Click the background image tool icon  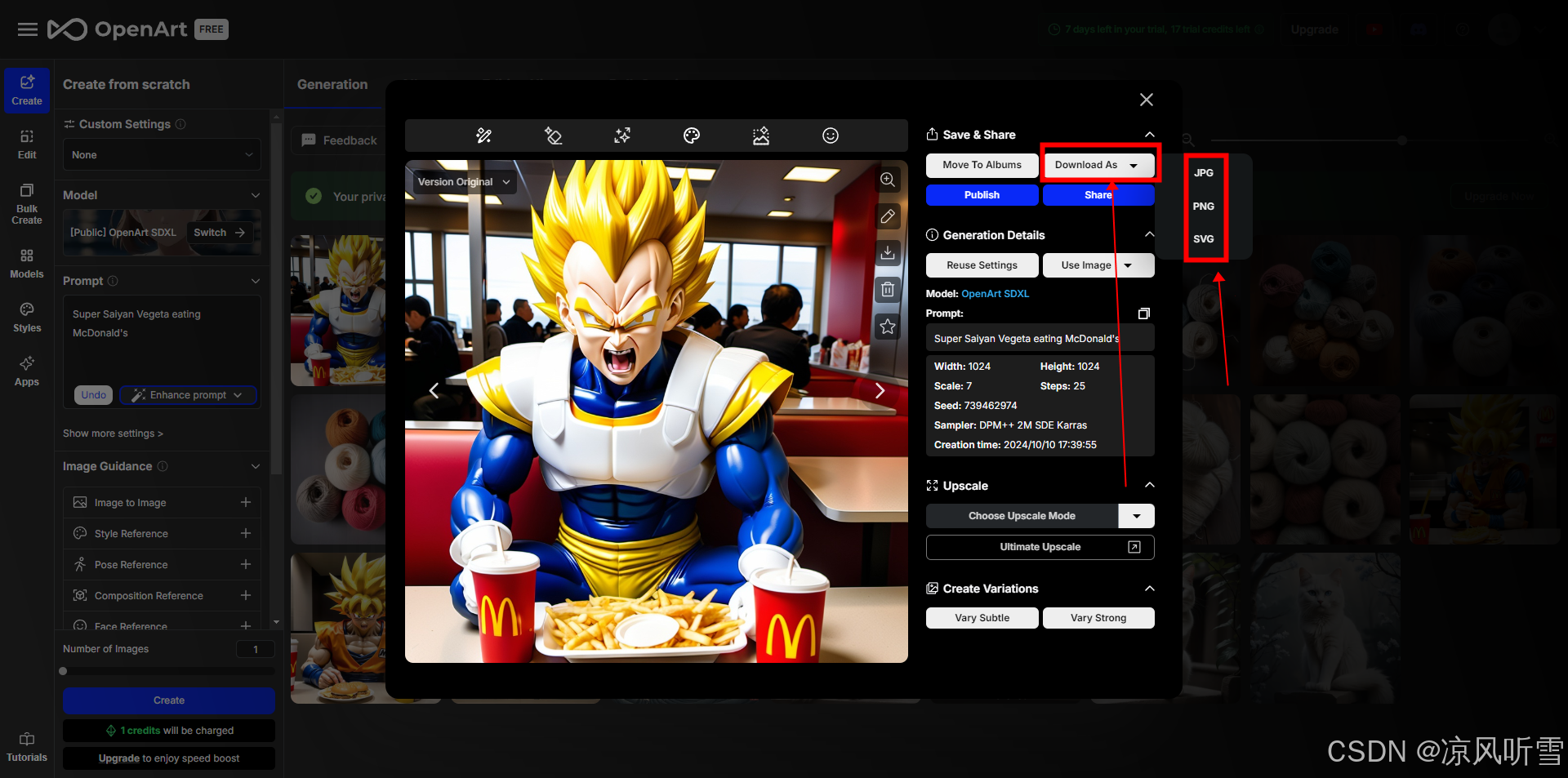pos(761,136)
